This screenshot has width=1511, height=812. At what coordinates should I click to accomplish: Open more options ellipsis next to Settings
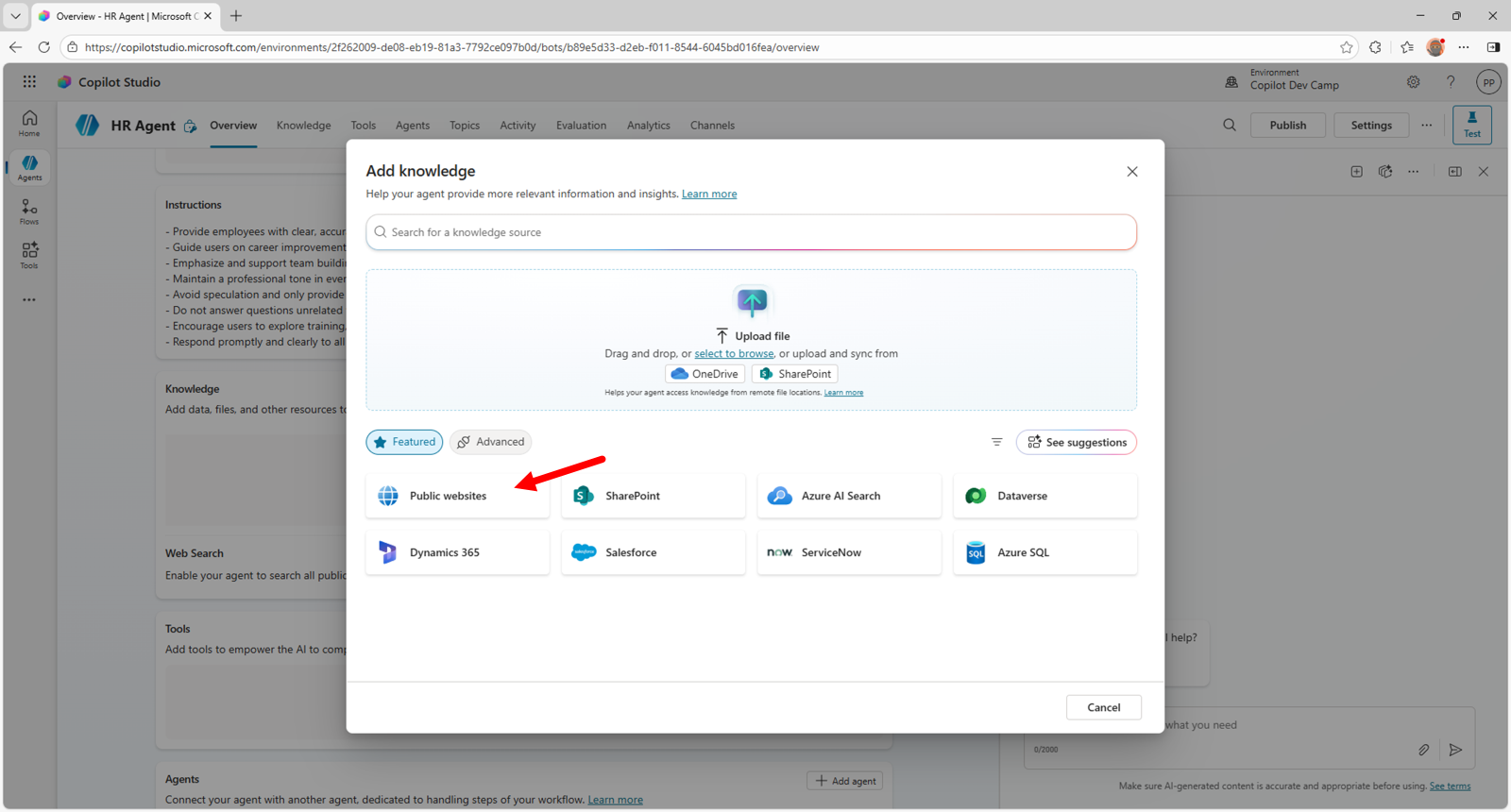point(1426,125)
